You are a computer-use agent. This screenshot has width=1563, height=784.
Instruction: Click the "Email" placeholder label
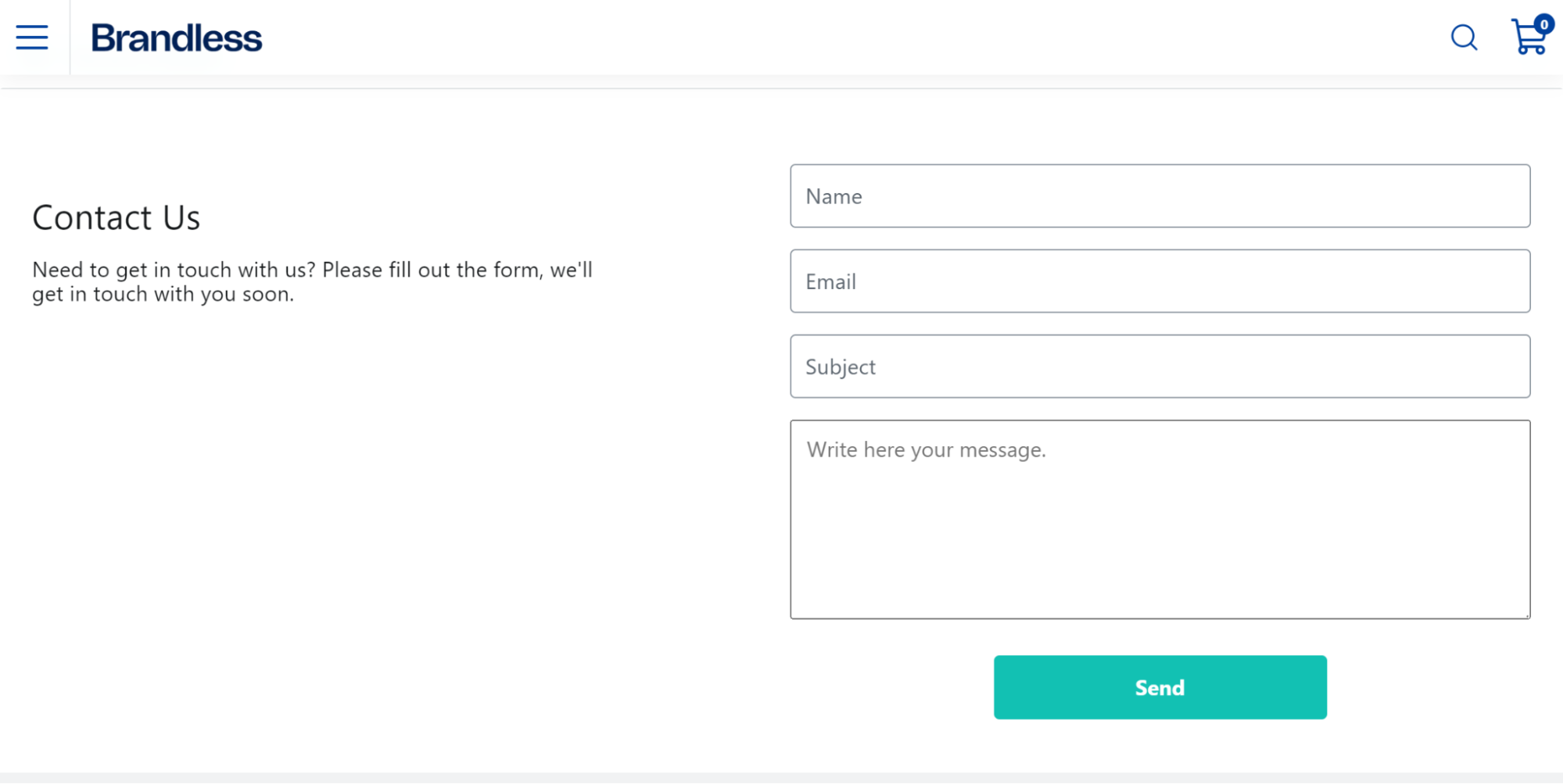[830, 281]
